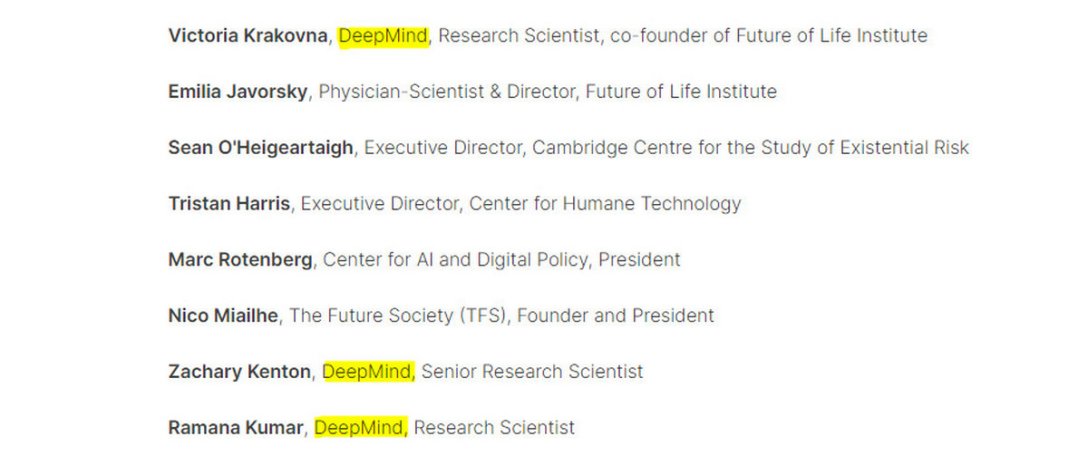Click the name Victoria Krakovna

click(x=248, y=36)
